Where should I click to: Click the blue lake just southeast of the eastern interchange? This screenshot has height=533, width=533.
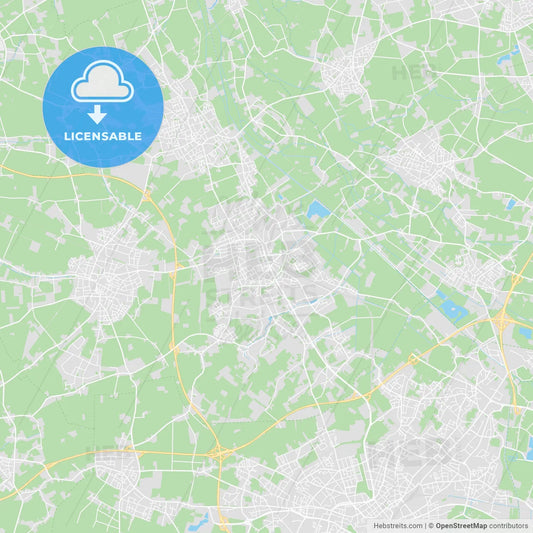[x=526, y=332]
